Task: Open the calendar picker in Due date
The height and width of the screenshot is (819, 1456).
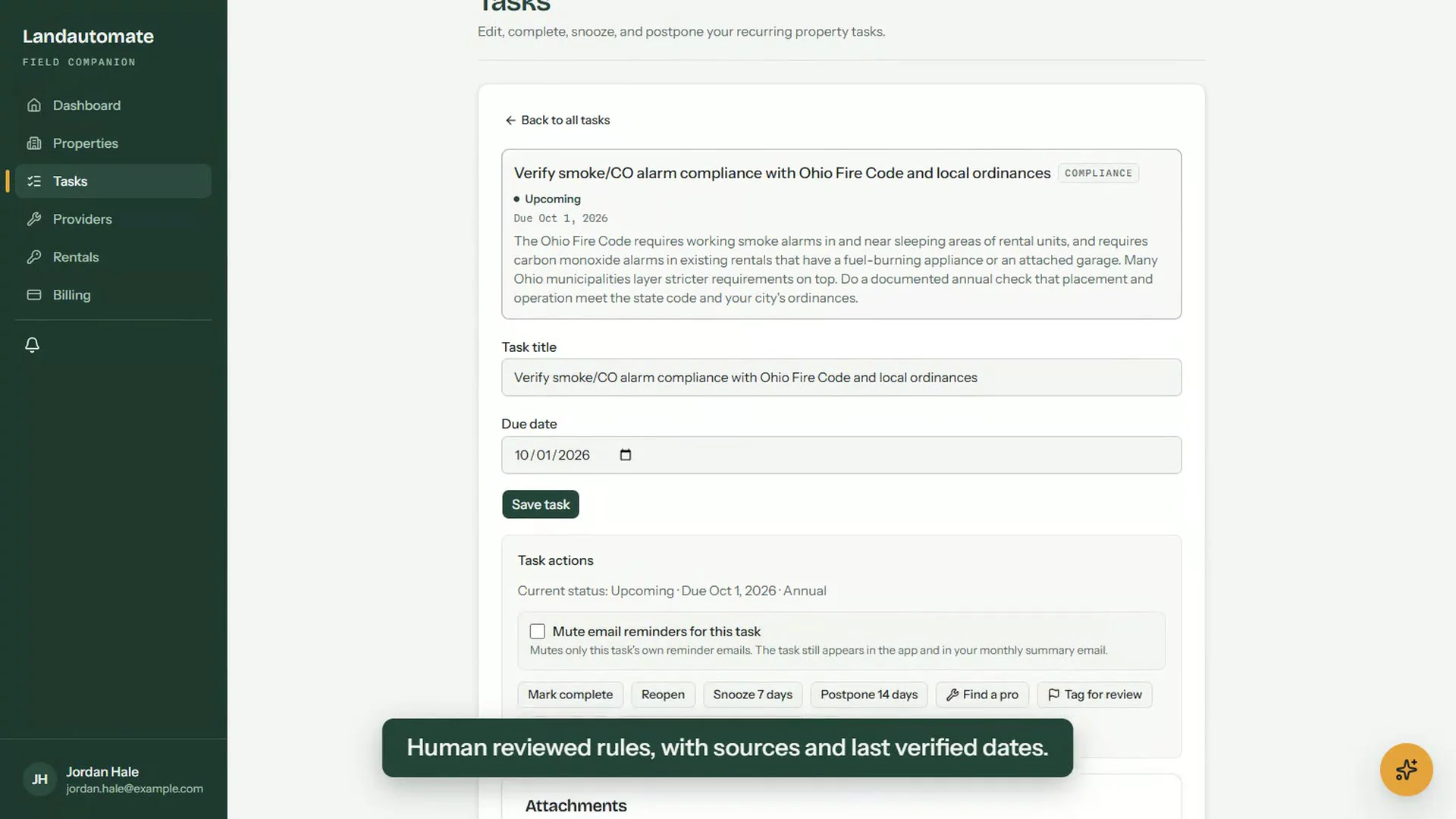Action: pos(626,455)
